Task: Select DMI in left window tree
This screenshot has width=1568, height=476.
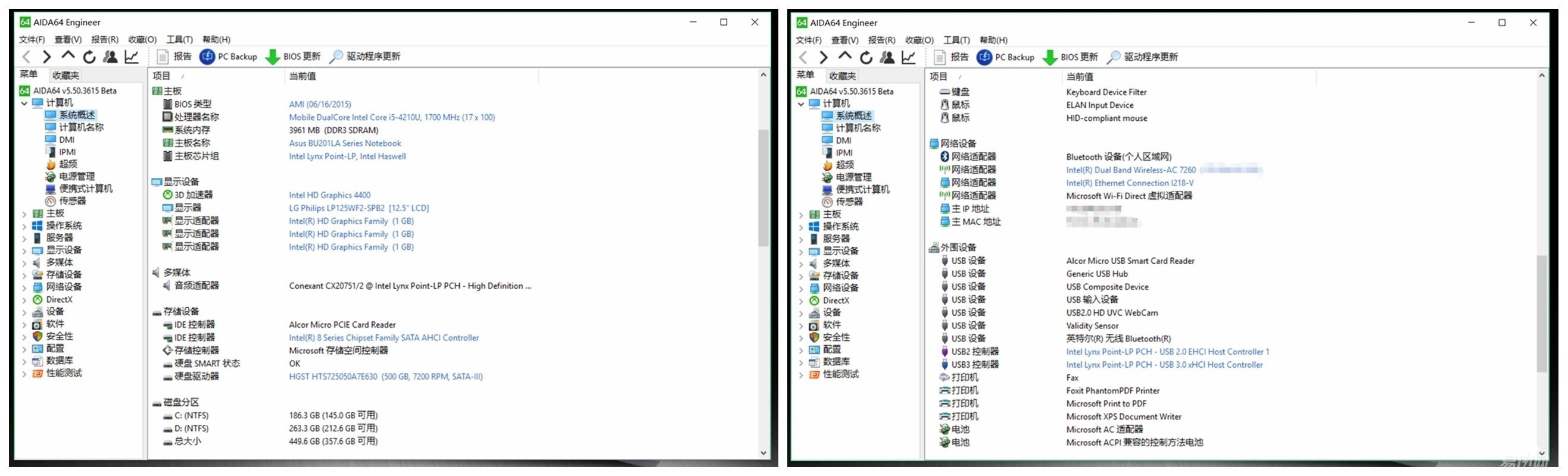Action: (66, 140)
